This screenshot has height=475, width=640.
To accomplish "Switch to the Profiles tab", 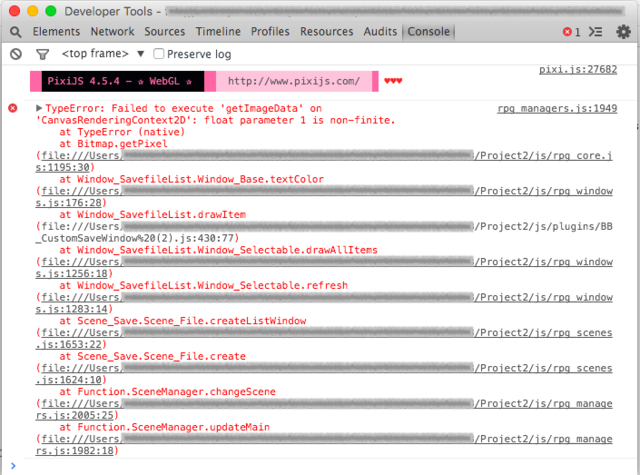I will 270,31.
